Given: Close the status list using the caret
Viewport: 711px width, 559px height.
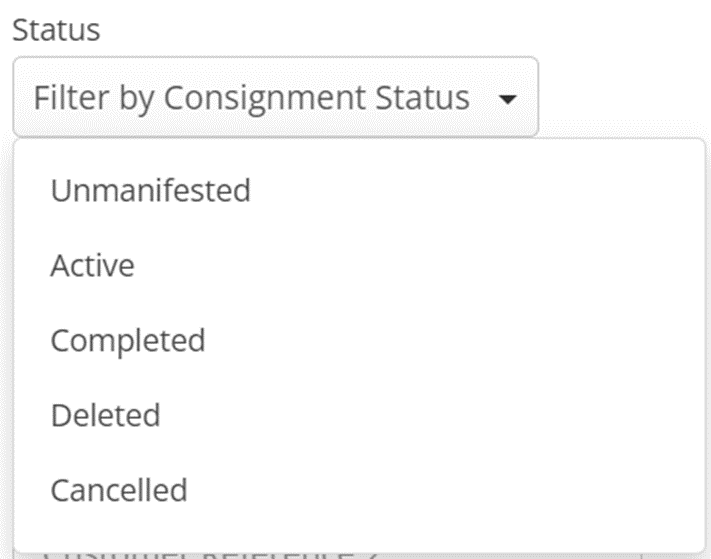Looking at the screenshot, I should tap(508, 99).
